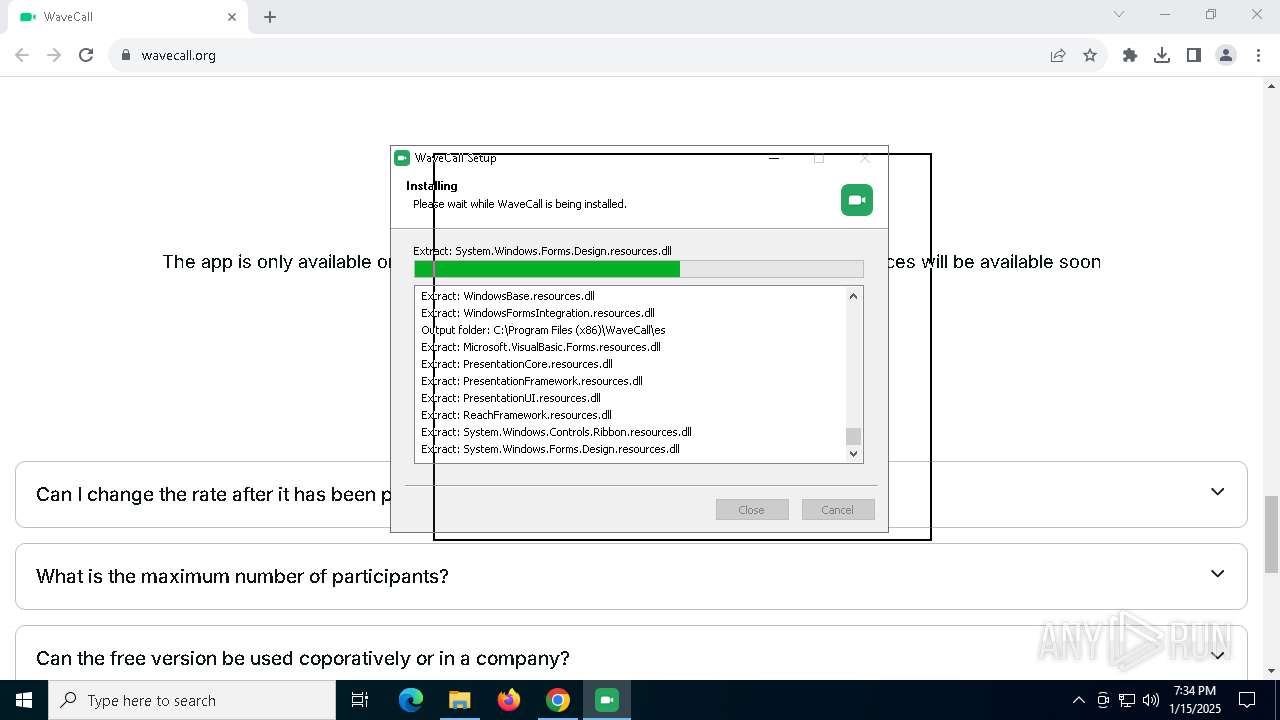The width and height of the screenshot is (1280, 720).
Task: Bookmark this page with the star
Action: pos(1090,55)
